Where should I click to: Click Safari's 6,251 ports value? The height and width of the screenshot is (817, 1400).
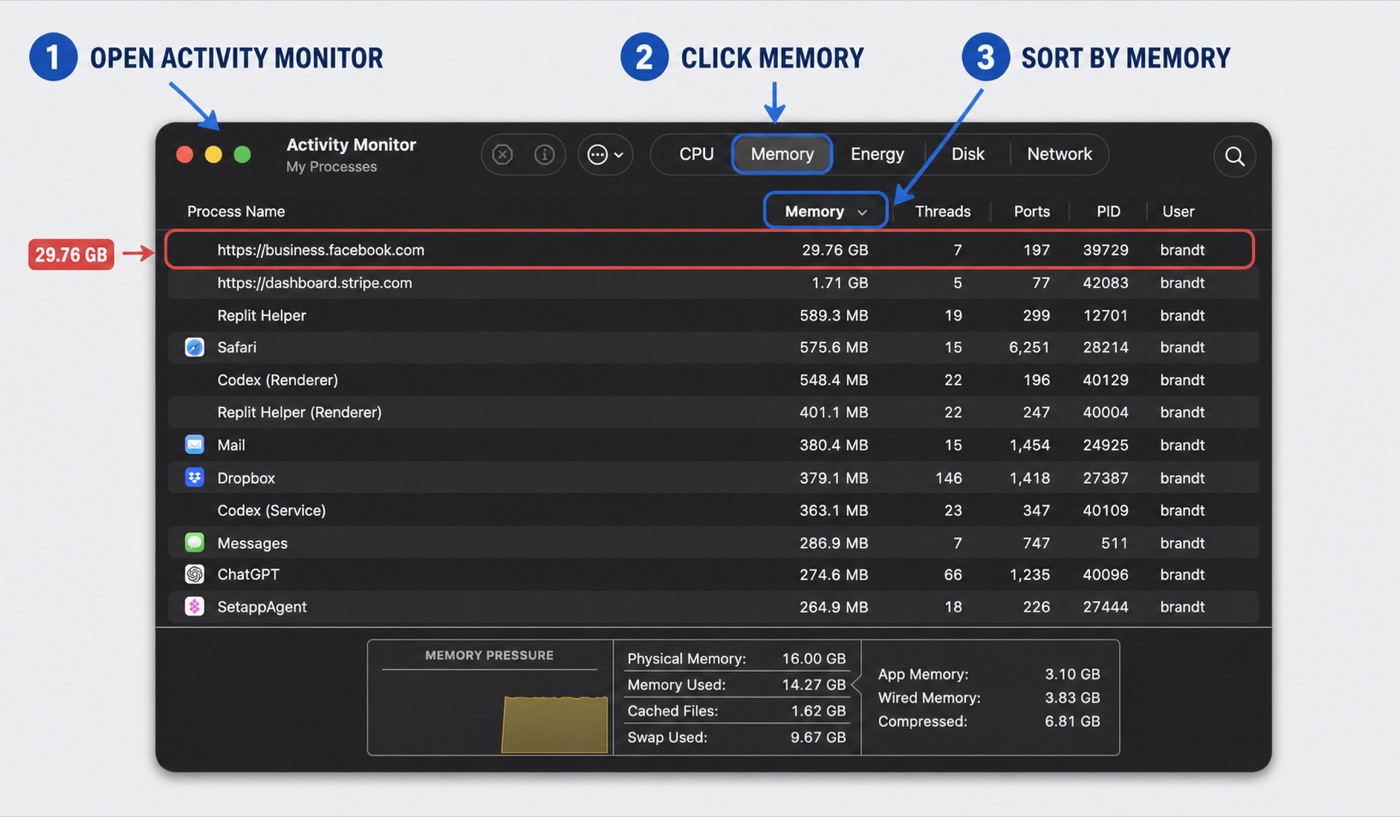click(1030, 347)
